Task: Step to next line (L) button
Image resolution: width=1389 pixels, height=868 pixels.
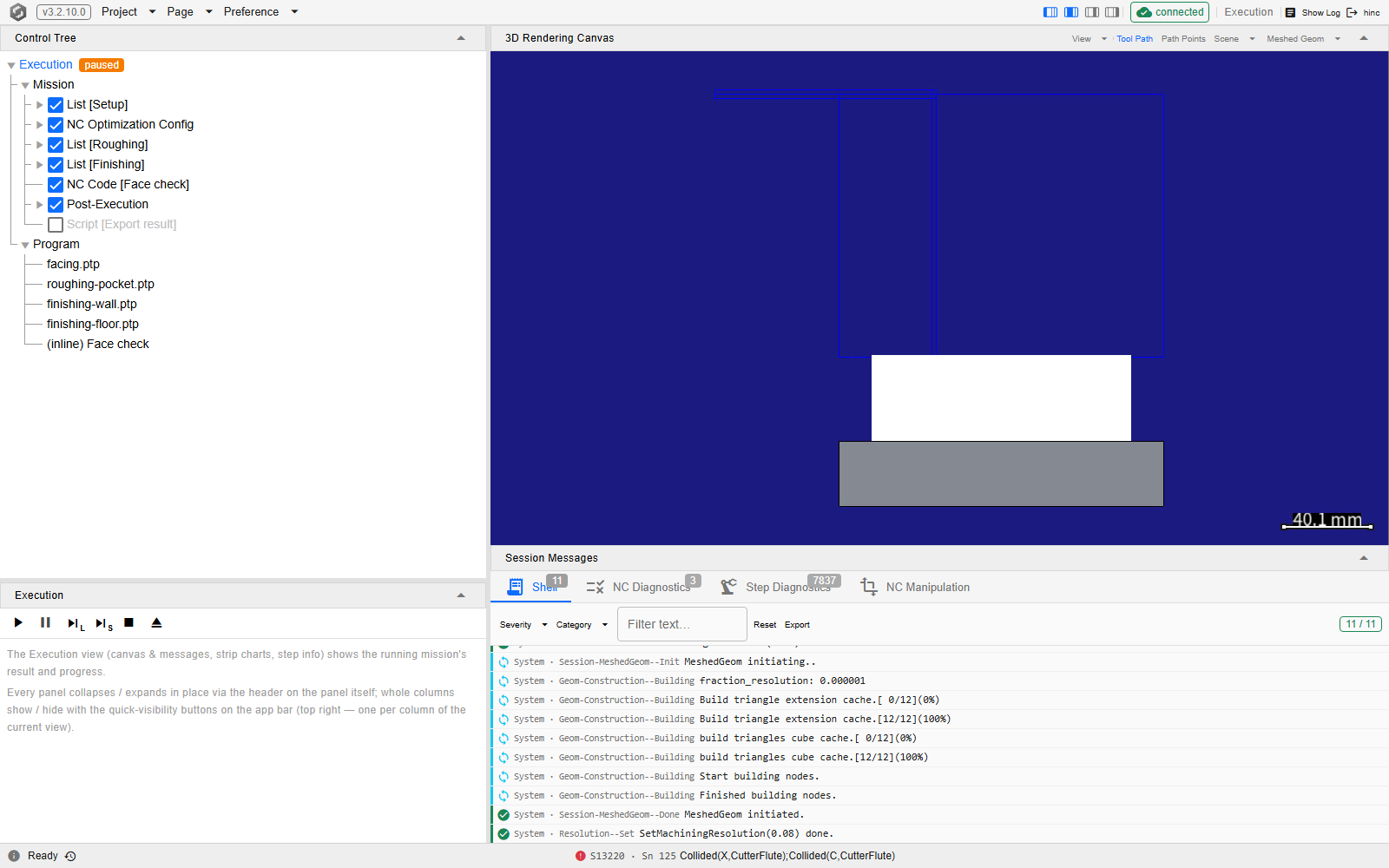Action: 76,623
